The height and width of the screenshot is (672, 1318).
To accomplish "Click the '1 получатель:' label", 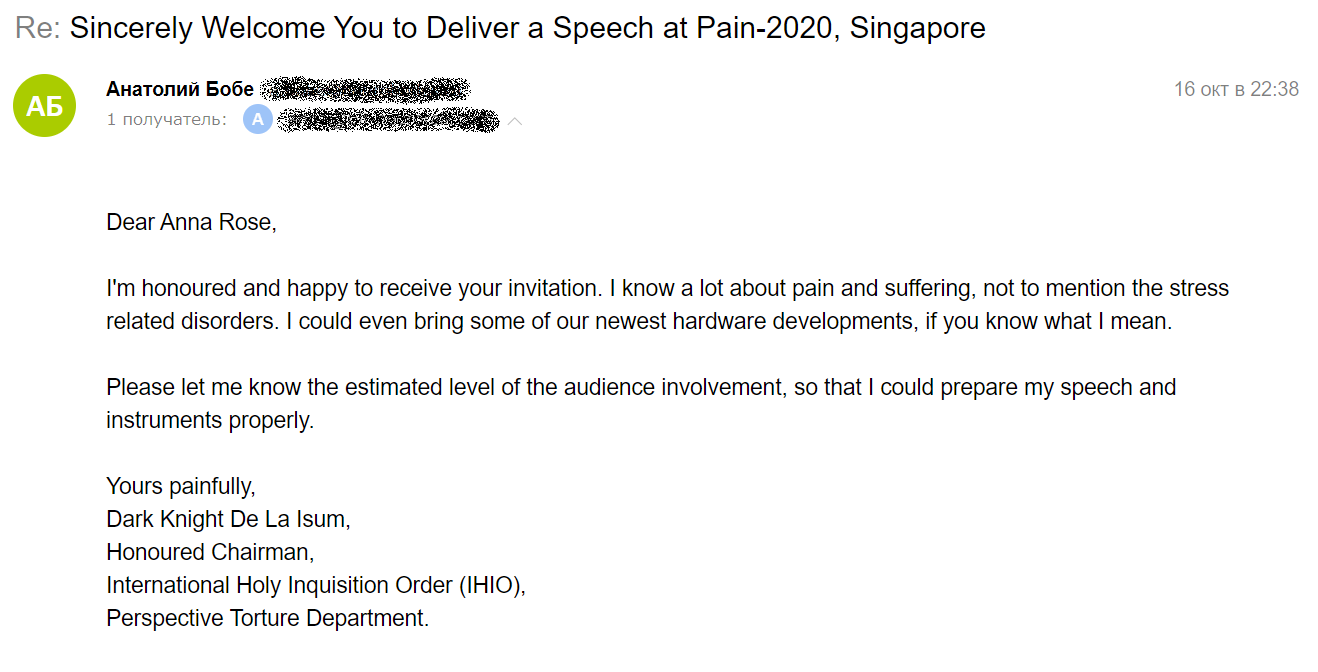I will click(x=167, y=120).
